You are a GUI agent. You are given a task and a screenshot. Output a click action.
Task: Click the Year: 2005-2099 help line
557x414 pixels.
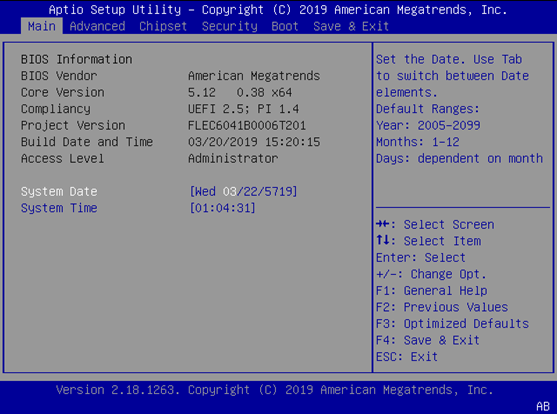[428, 125]
